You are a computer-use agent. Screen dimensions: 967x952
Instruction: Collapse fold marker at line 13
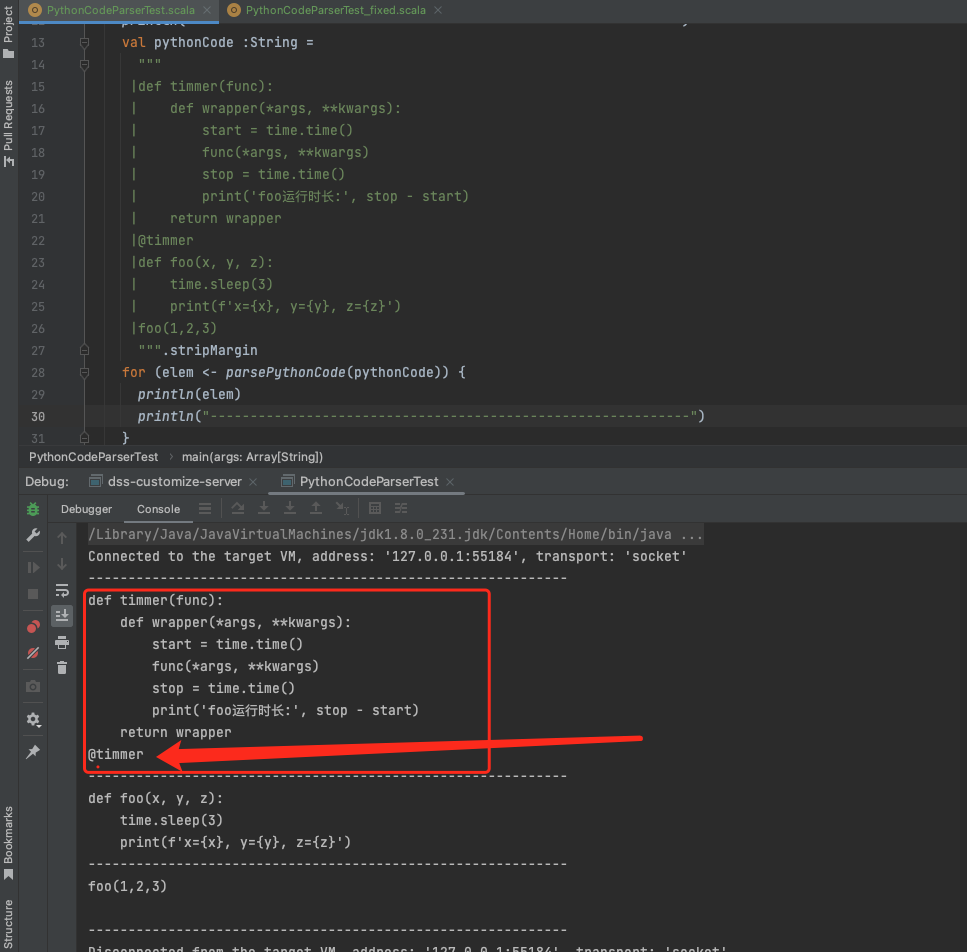(x=84, y=43)
